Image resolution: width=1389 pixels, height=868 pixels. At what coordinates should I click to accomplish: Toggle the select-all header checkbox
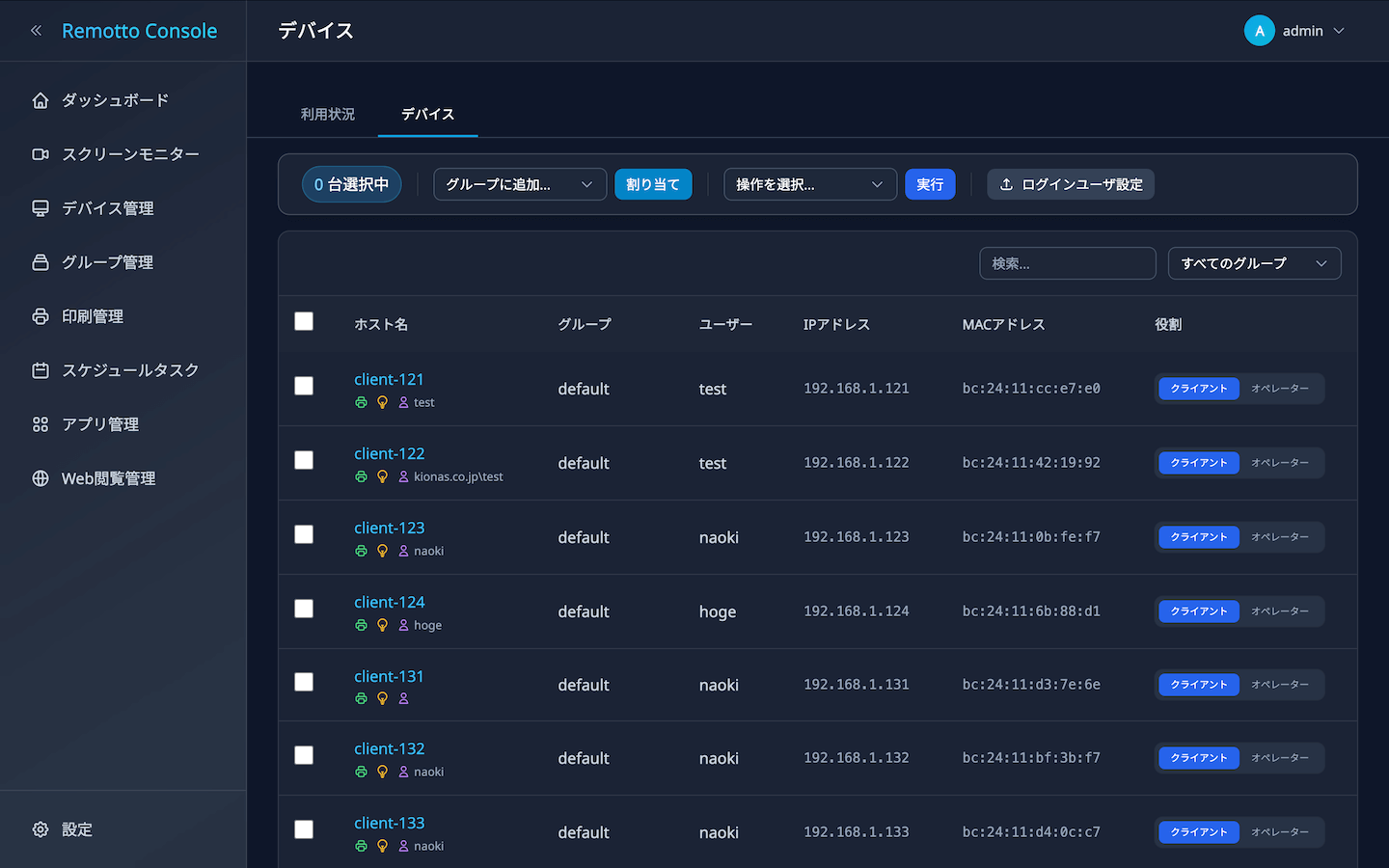pos(304,321)
